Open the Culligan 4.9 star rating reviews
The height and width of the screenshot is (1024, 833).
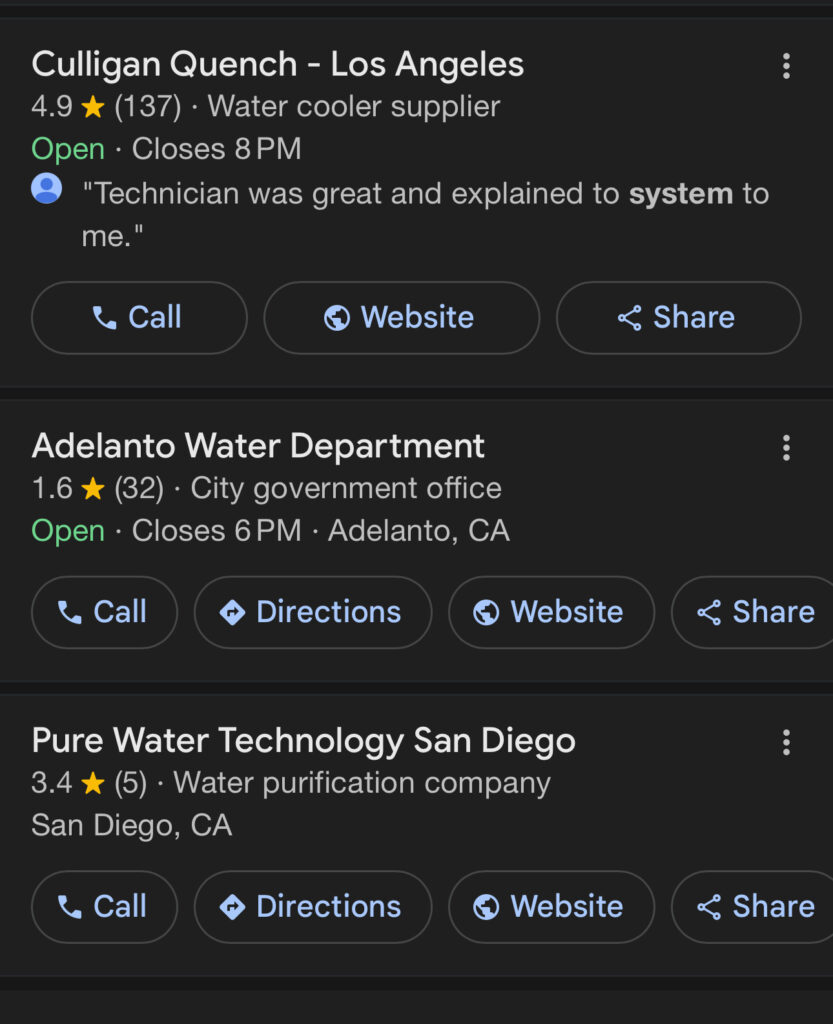tap(106, 106)
